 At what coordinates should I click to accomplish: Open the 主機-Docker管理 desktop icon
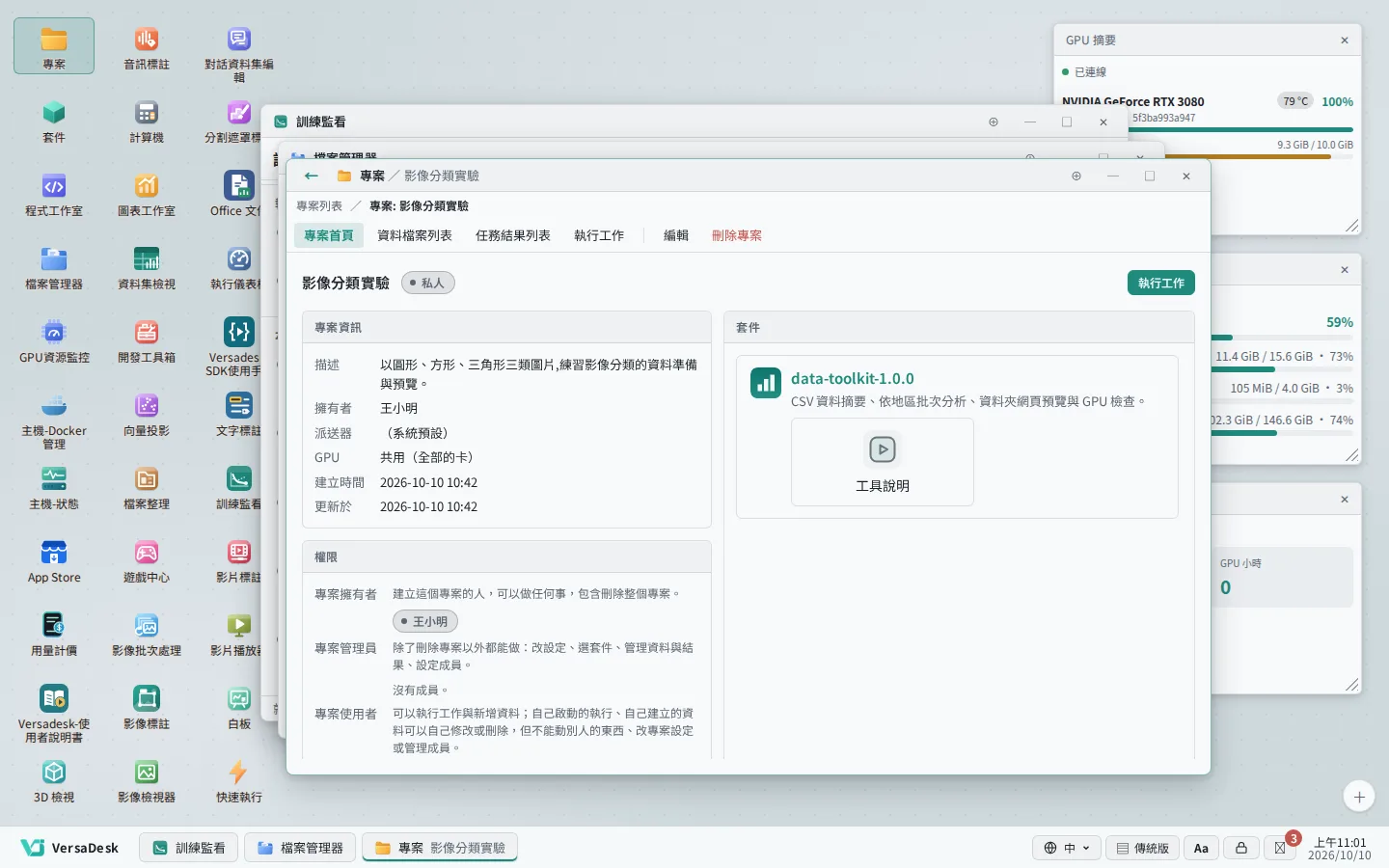coord(54,420)
